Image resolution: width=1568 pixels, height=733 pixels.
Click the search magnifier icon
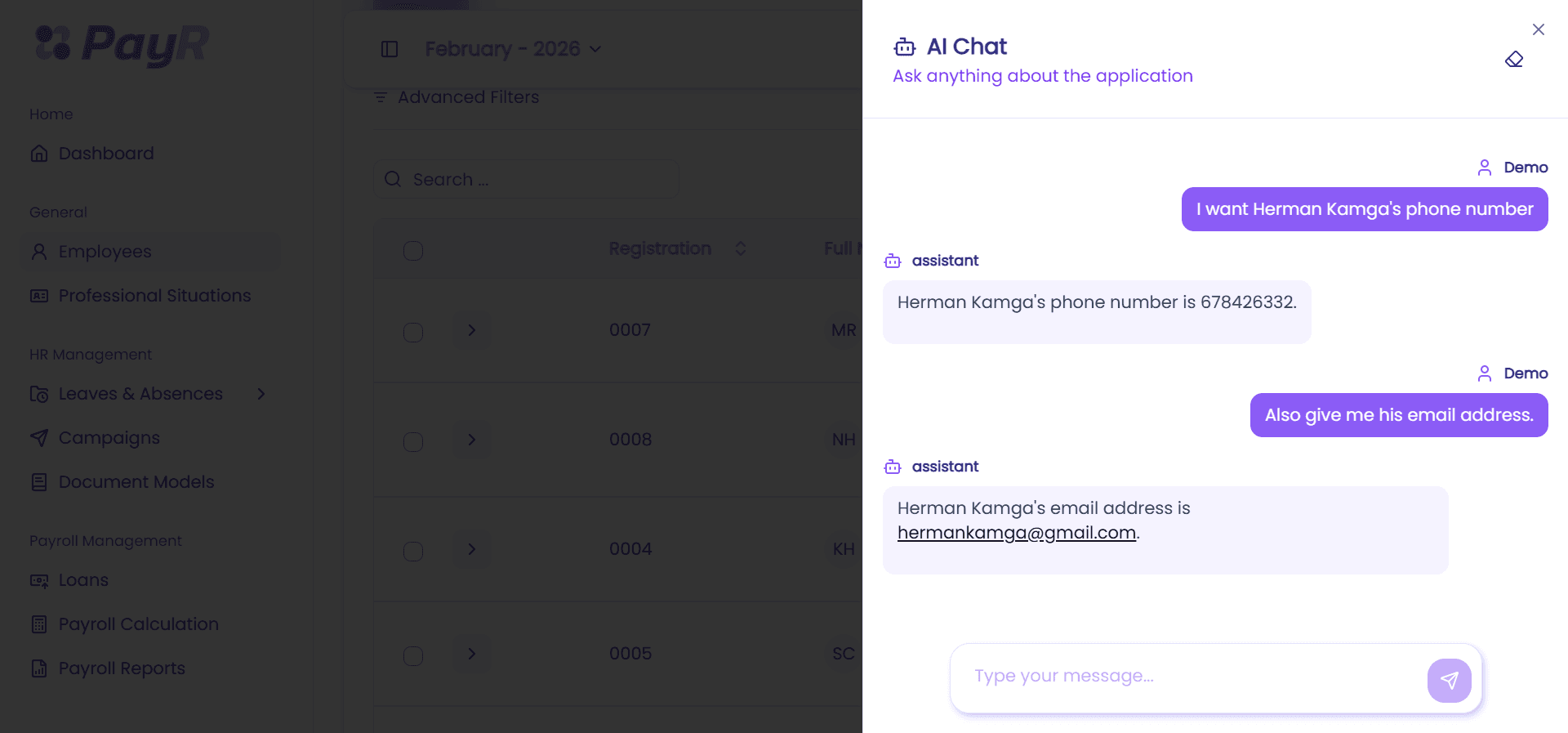393,179
